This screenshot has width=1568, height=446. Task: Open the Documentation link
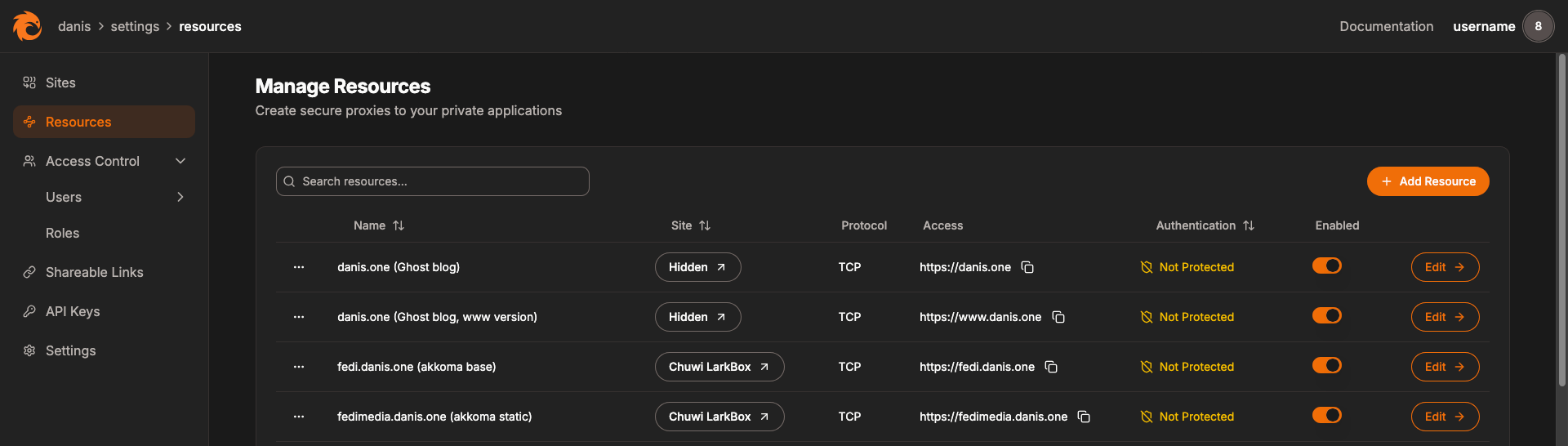[x=1386, y=26]
